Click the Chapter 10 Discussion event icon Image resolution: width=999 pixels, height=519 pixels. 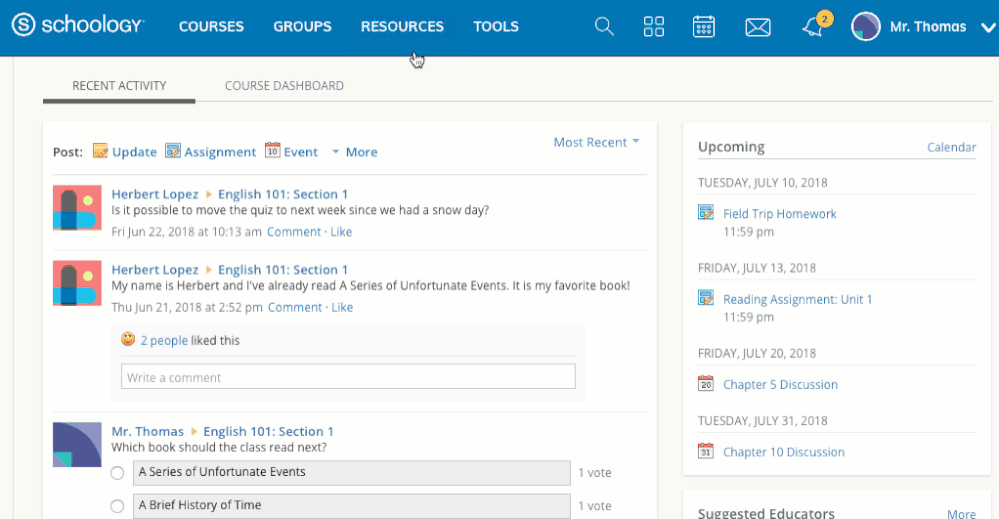pyautogui.click(x=705, y=451)
